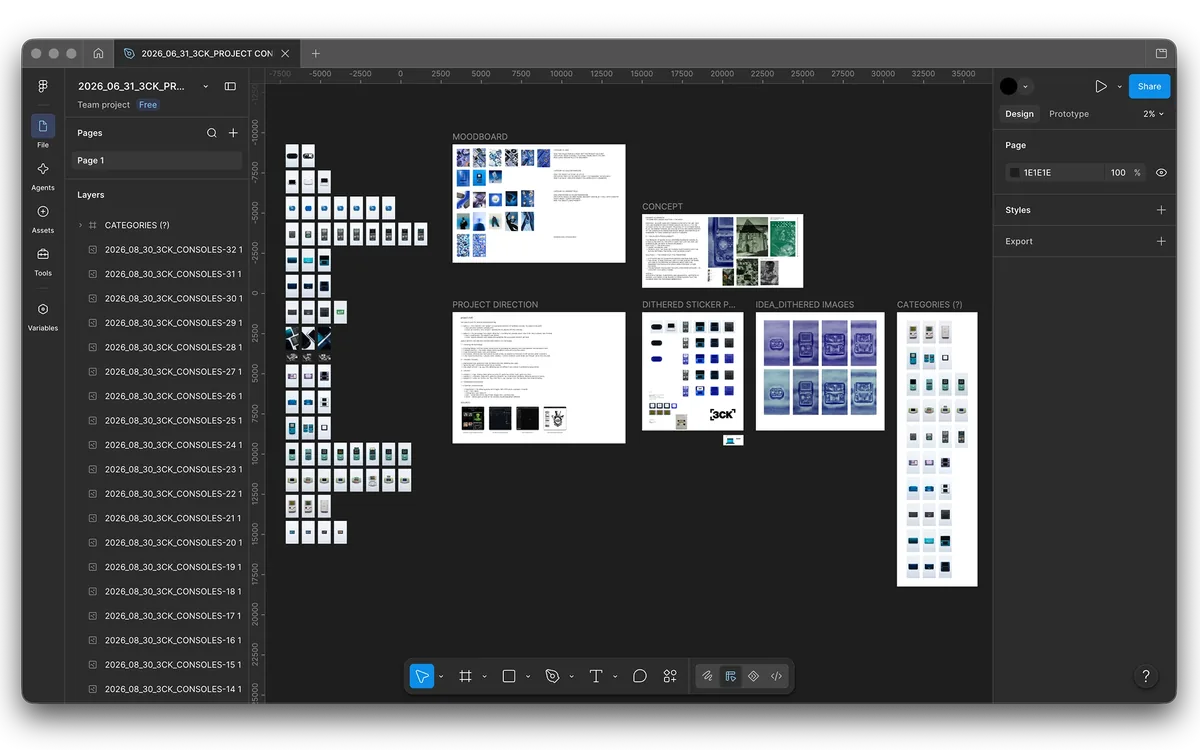The width and height of the screenshot is (1200, 750).
Task: Select the Frame tool
Action: (465, 676)
